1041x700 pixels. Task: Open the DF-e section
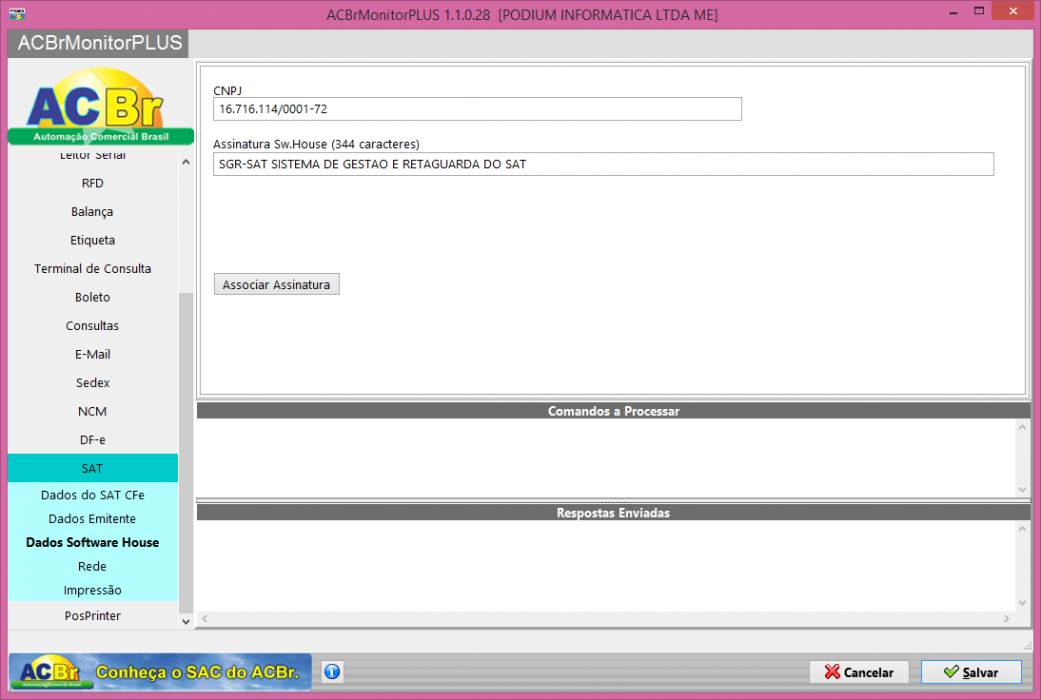tap(92, 440)
